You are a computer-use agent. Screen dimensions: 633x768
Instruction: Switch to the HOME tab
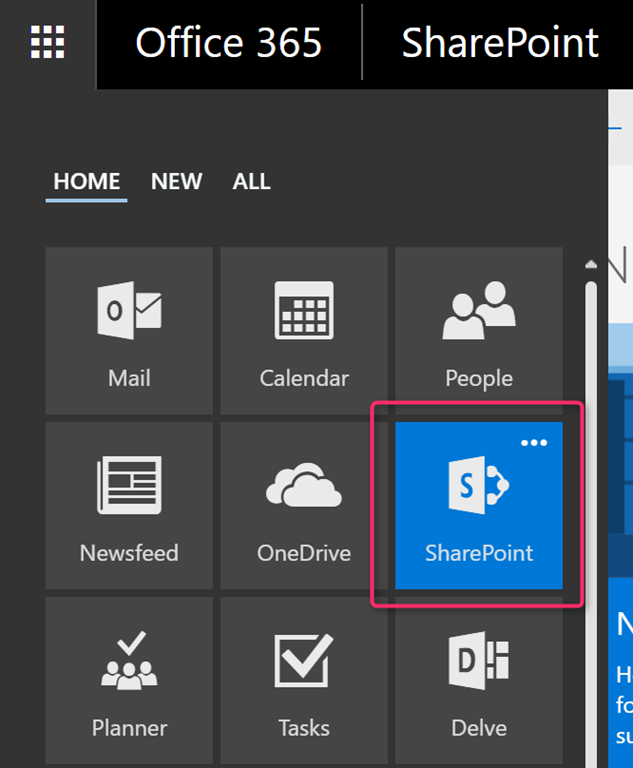86,182
